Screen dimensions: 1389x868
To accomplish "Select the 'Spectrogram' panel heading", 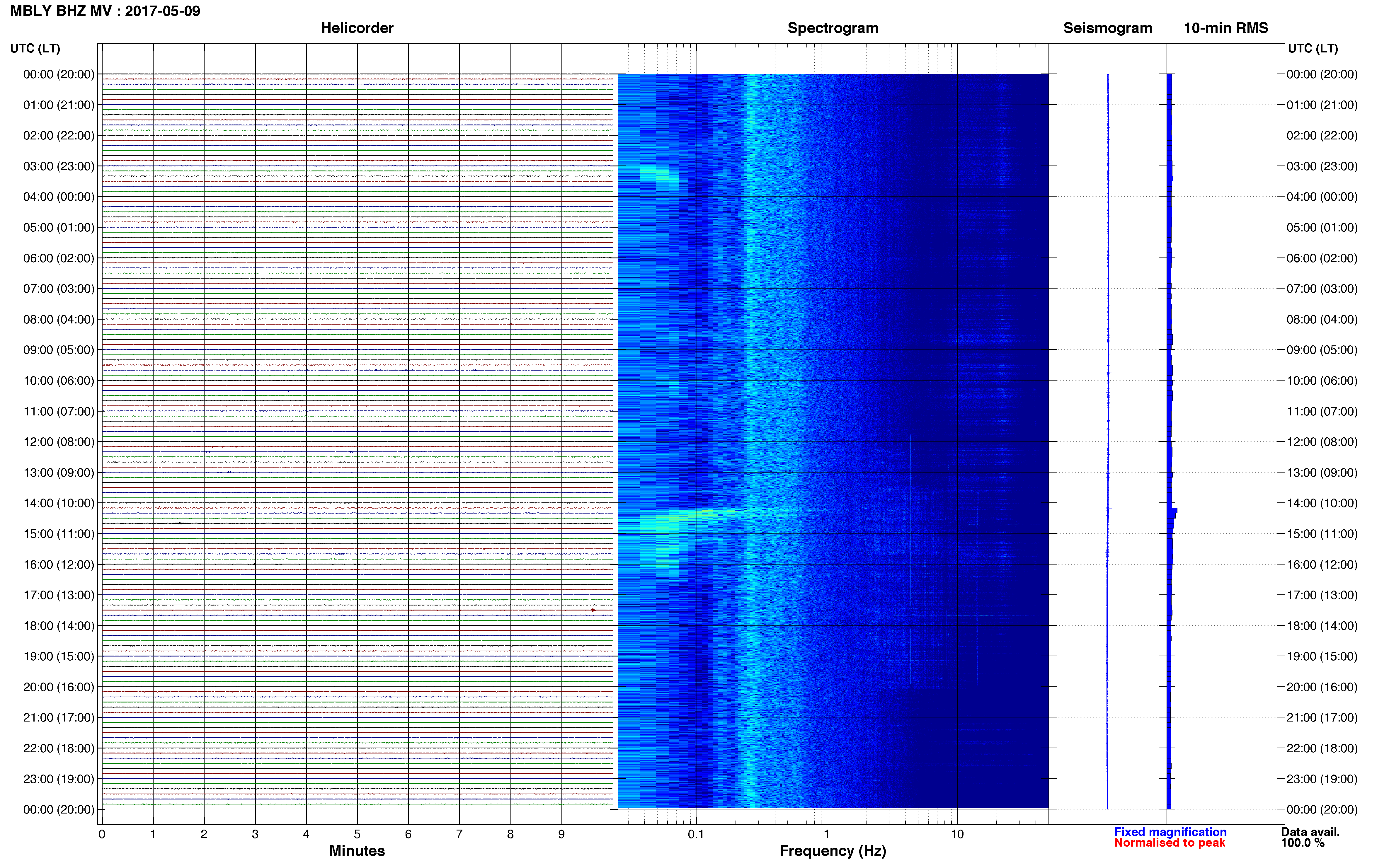I will 833,28.
